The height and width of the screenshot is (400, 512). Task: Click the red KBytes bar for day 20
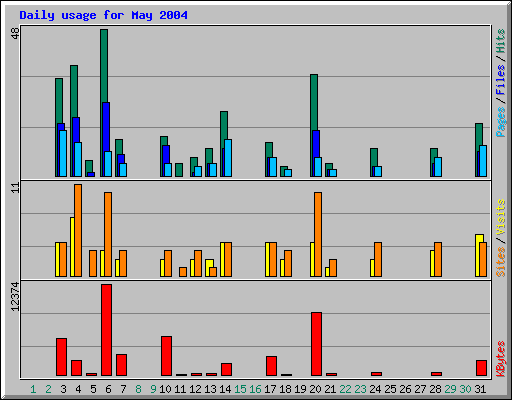[x=316, y=344]
